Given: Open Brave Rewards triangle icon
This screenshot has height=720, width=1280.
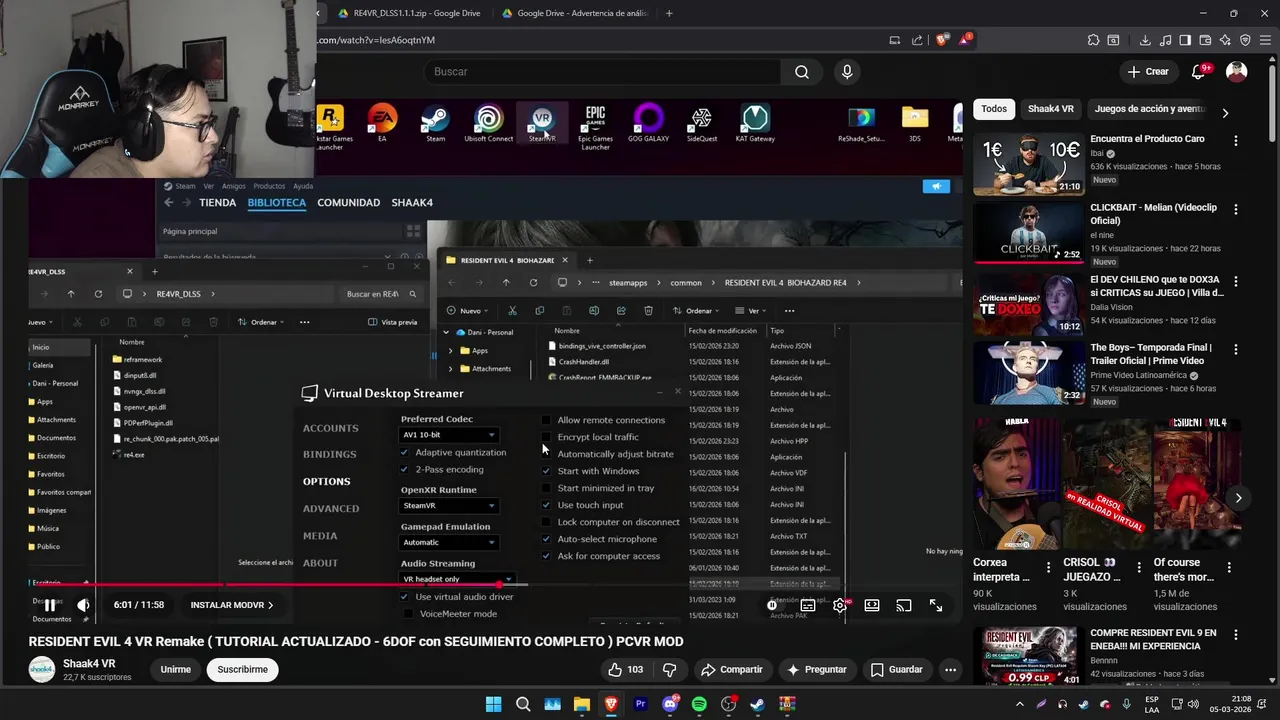Looking at the screenshot, I should click(965, 40).
